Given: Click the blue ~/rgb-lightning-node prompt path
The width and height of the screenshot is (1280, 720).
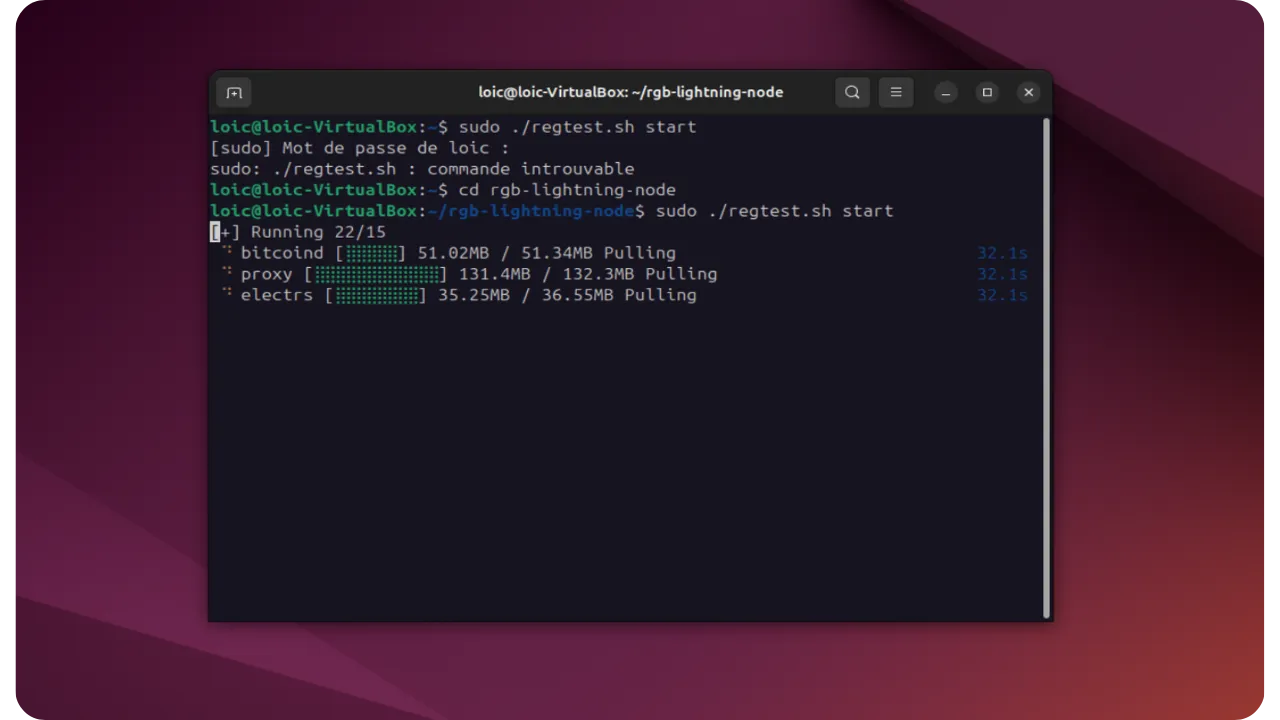Looking at the screenshot, I should 531,211.
